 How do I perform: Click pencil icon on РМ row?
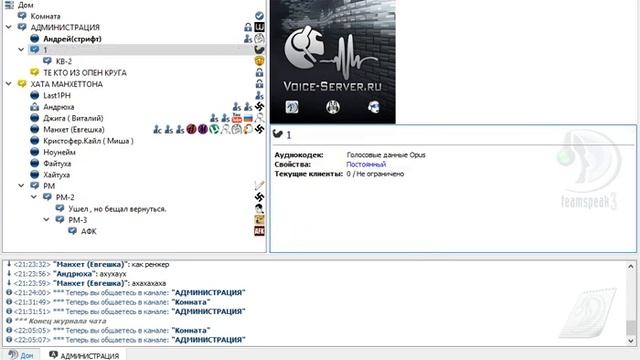pos(259,186)
